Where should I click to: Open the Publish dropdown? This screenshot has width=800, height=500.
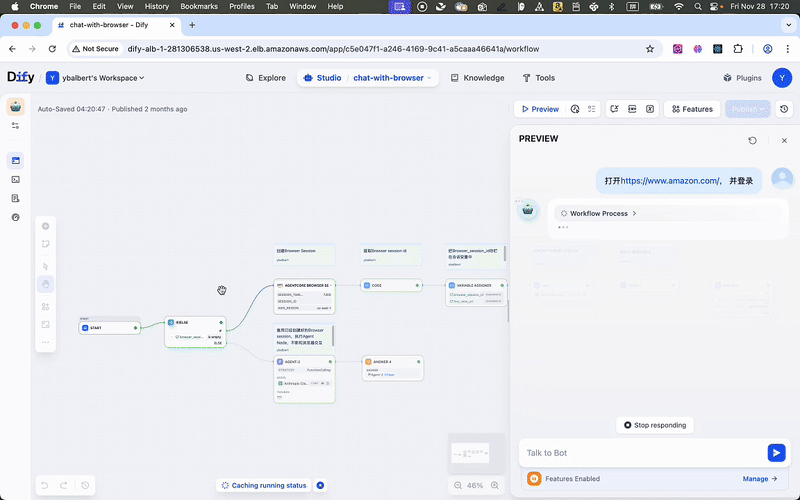click(749, 109)
